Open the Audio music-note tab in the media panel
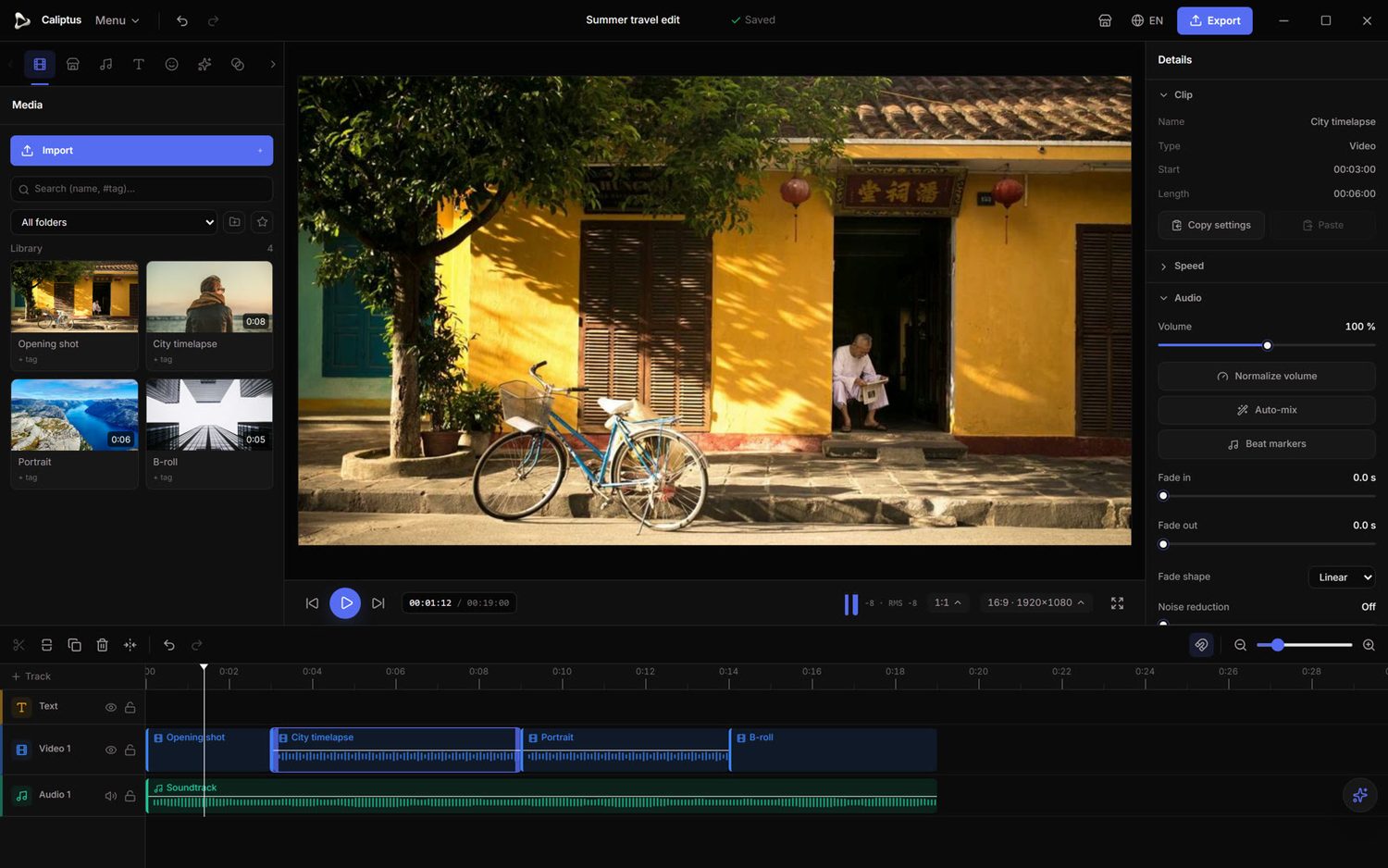This screenshot has width=1388, height=868. point(105,64)
